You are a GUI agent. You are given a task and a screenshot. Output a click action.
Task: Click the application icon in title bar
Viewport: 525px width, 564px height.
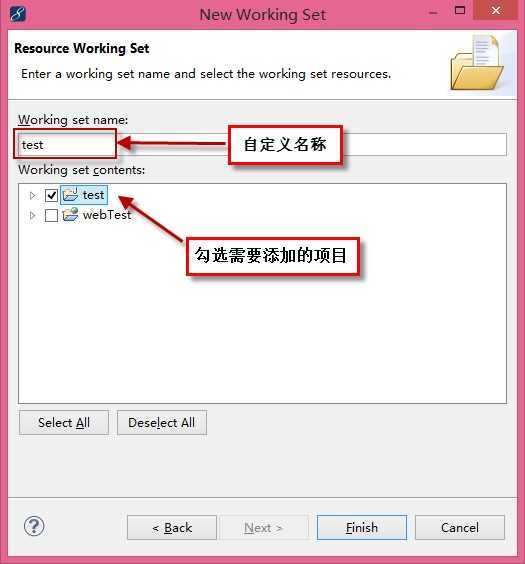pyautogui.click(x=18, y=15)
